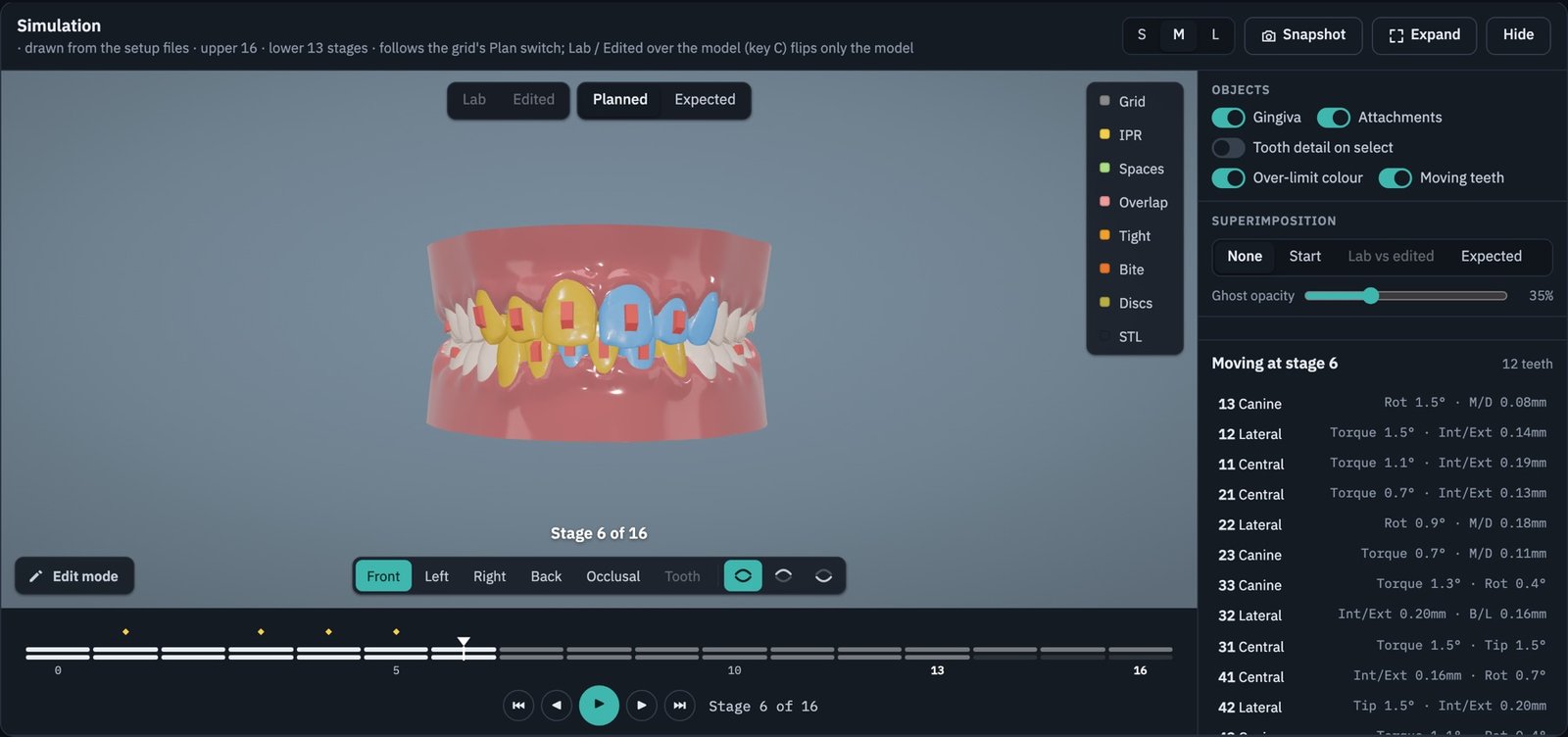The width and height of the screenshot is (1568, 737).
Task: Play the stage simulation
Action: 599,705
